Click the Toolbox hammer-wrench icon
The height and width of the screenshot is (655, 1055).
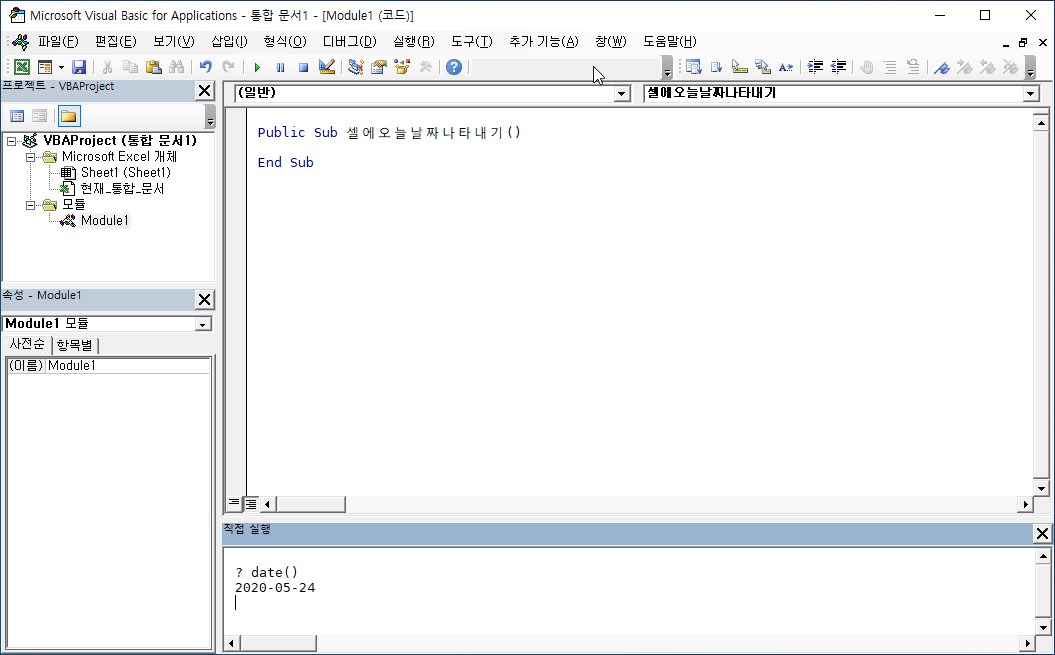pyautogui.click(x=425, y=67)
